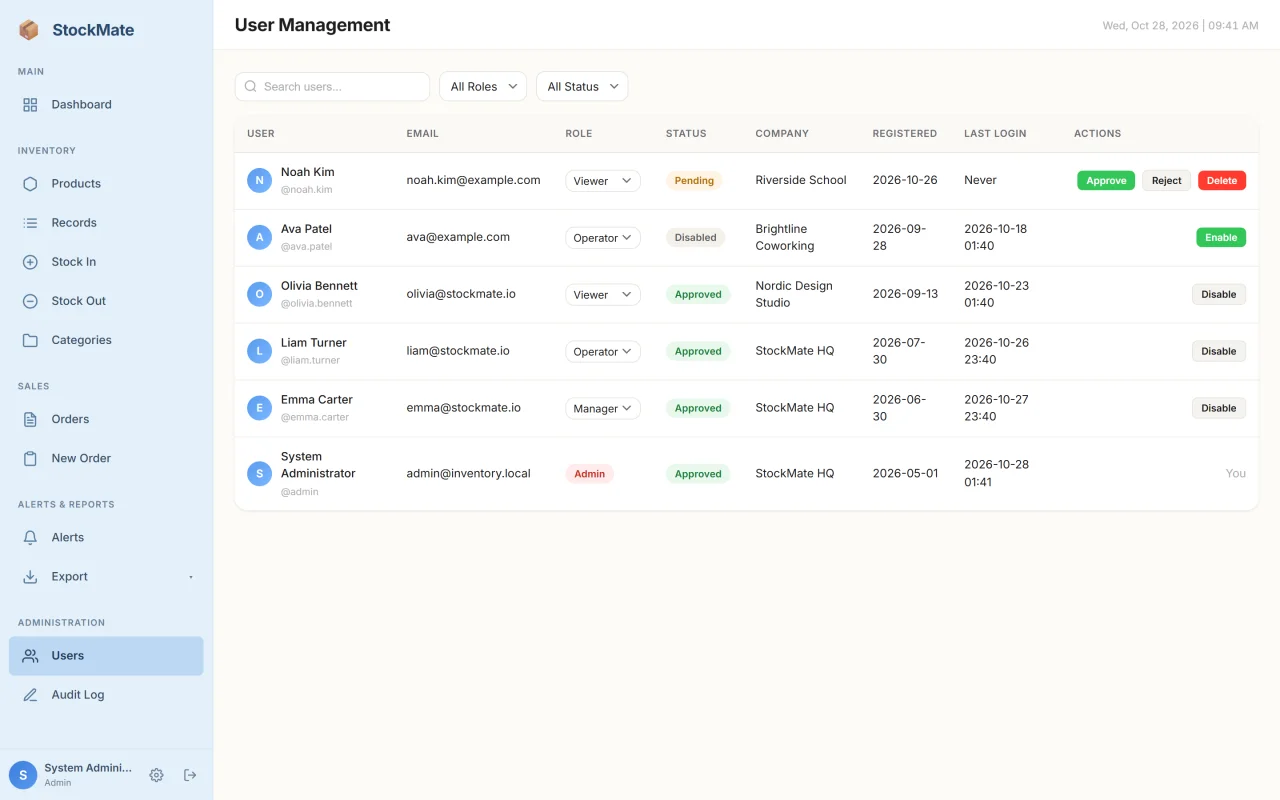Click the Disabled status badge
Image resolution: width=1280 pixels, height=800 pixels.
(695, 238)
